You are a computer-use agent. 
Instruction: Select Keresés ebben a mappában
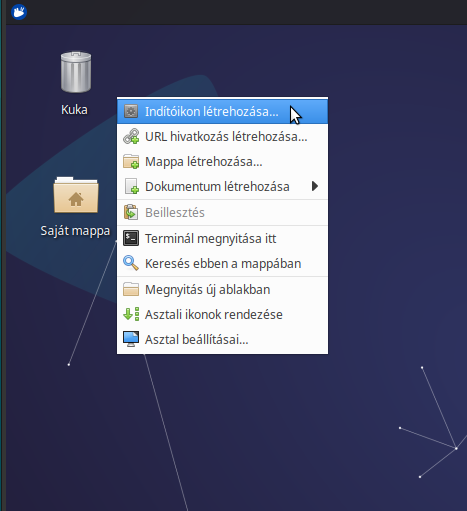pyautogui.click(x=222, y=263)
